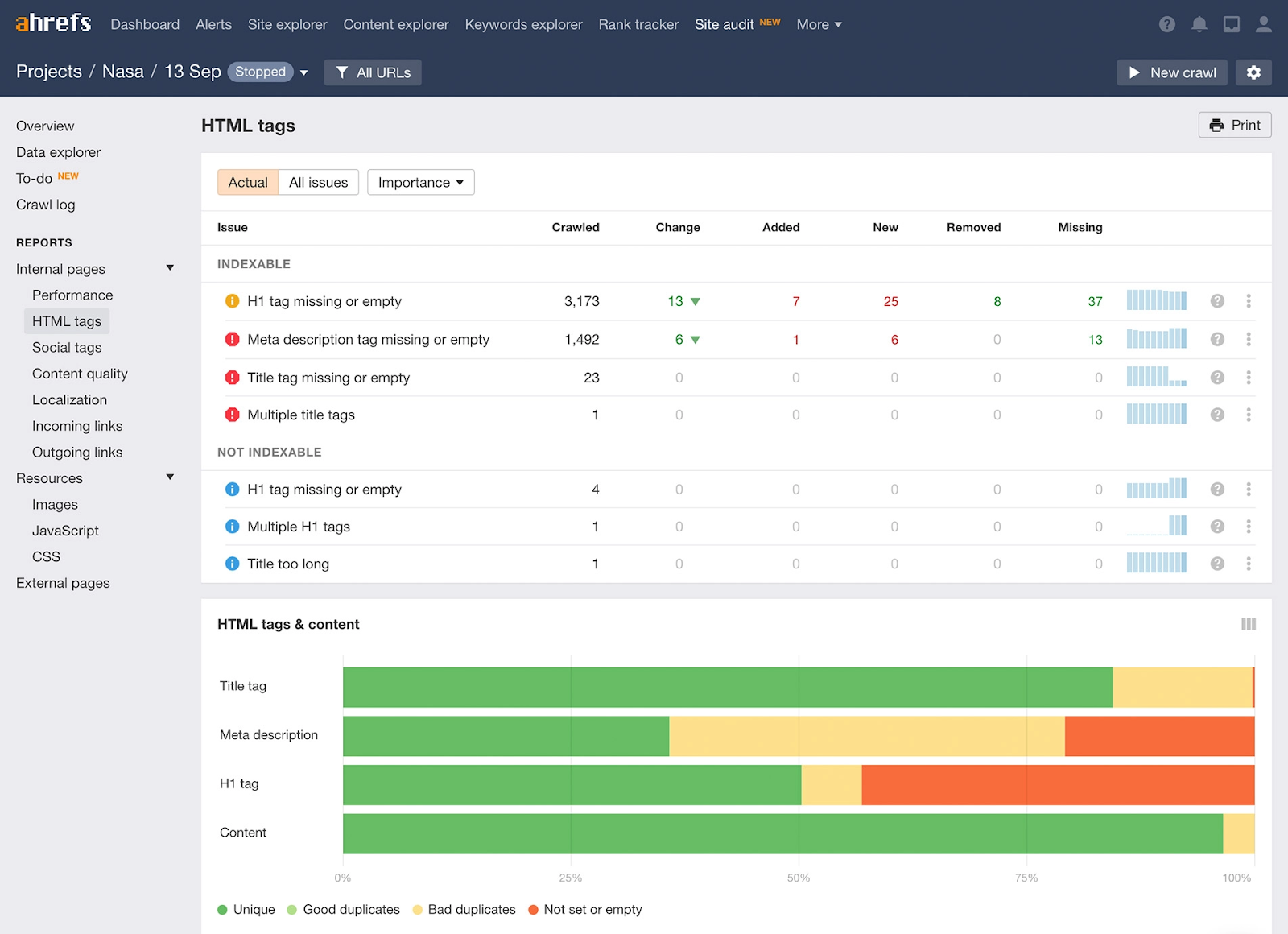
Task: Click the chart columns icon in HTML tags & content
Action: coord(1249,624)
